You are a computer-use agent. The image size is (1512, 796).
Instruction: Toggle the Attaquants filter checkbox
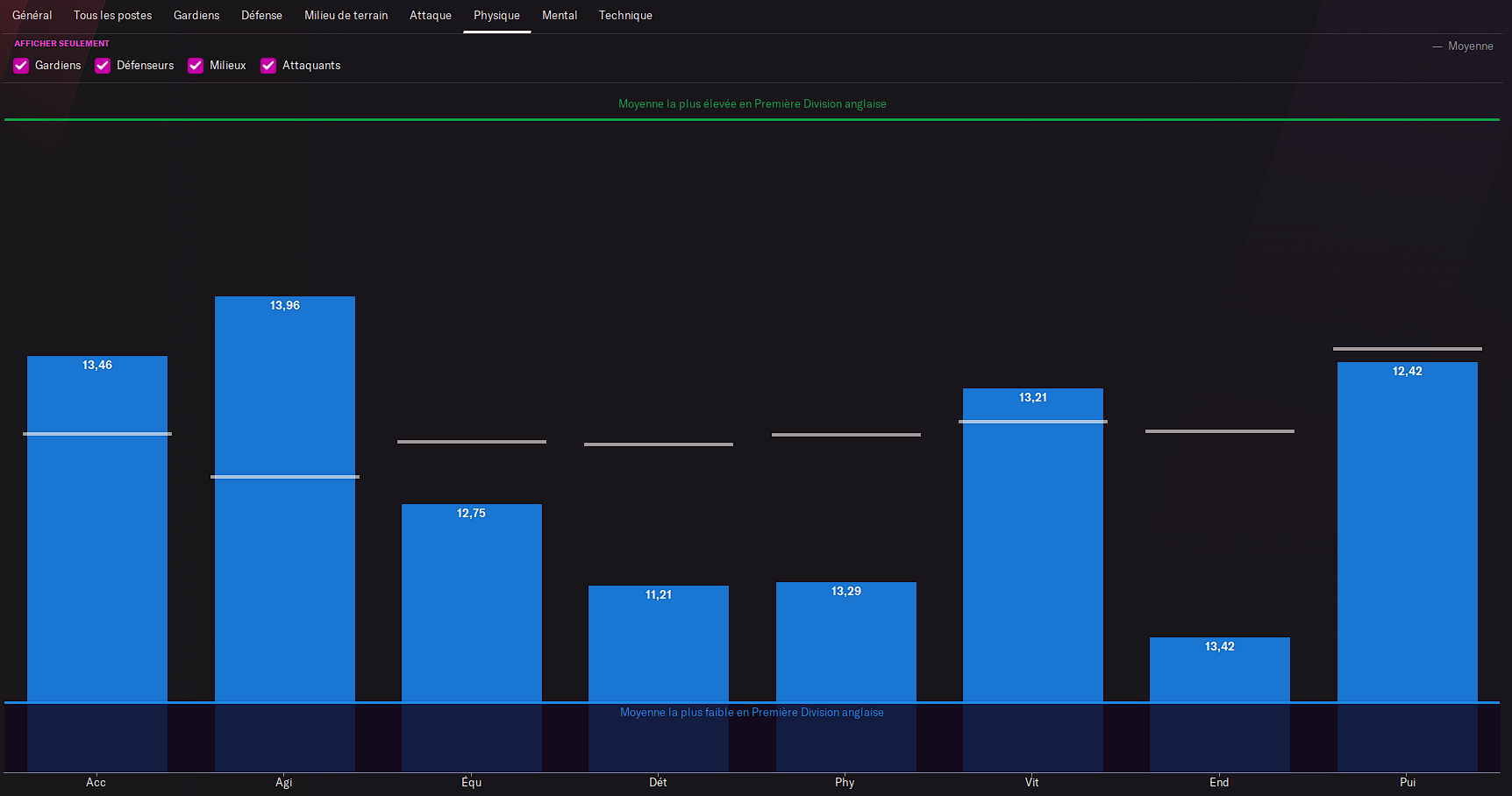[x=268, y=66]
